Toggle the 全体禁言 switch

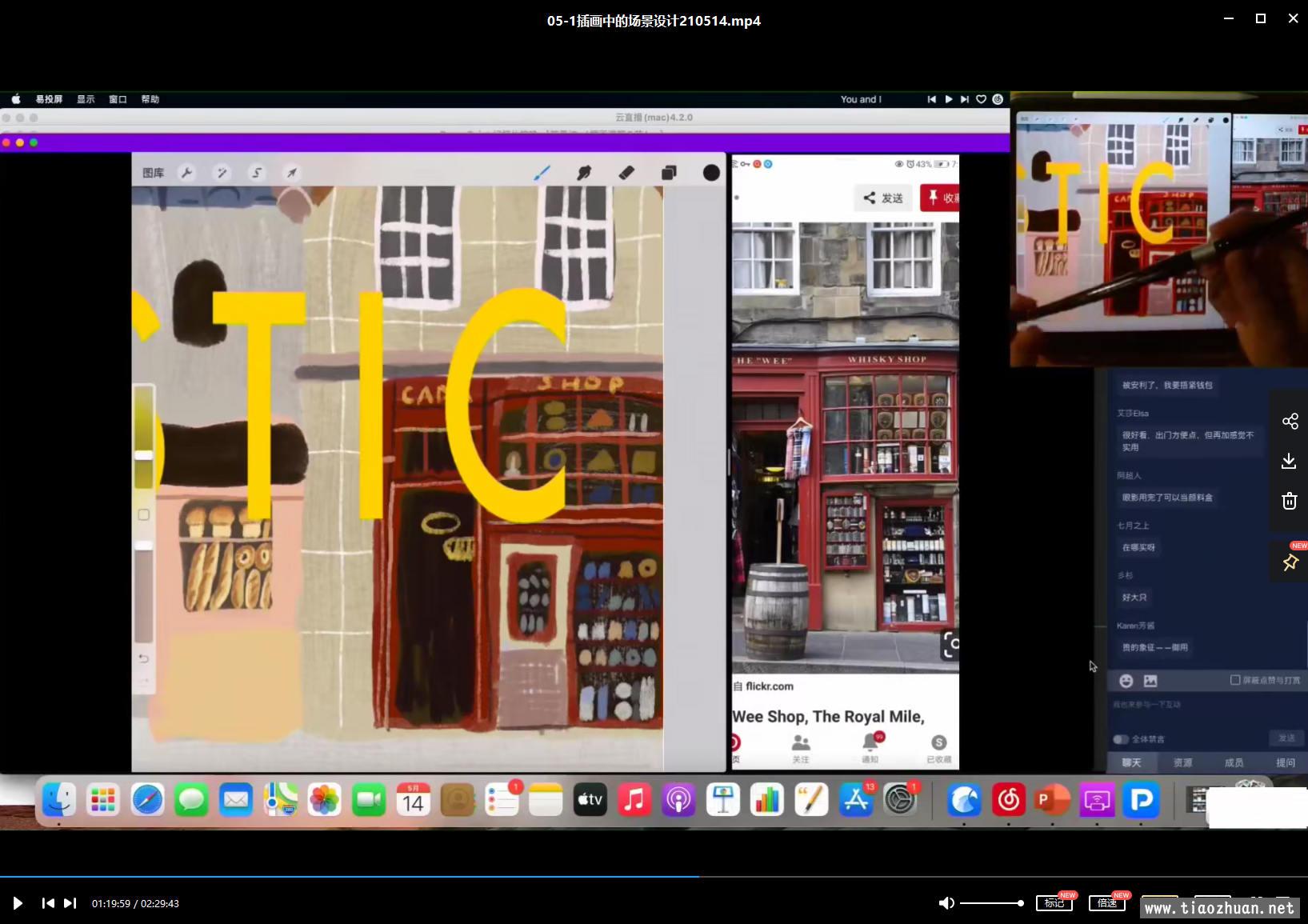click(1121, 739)
